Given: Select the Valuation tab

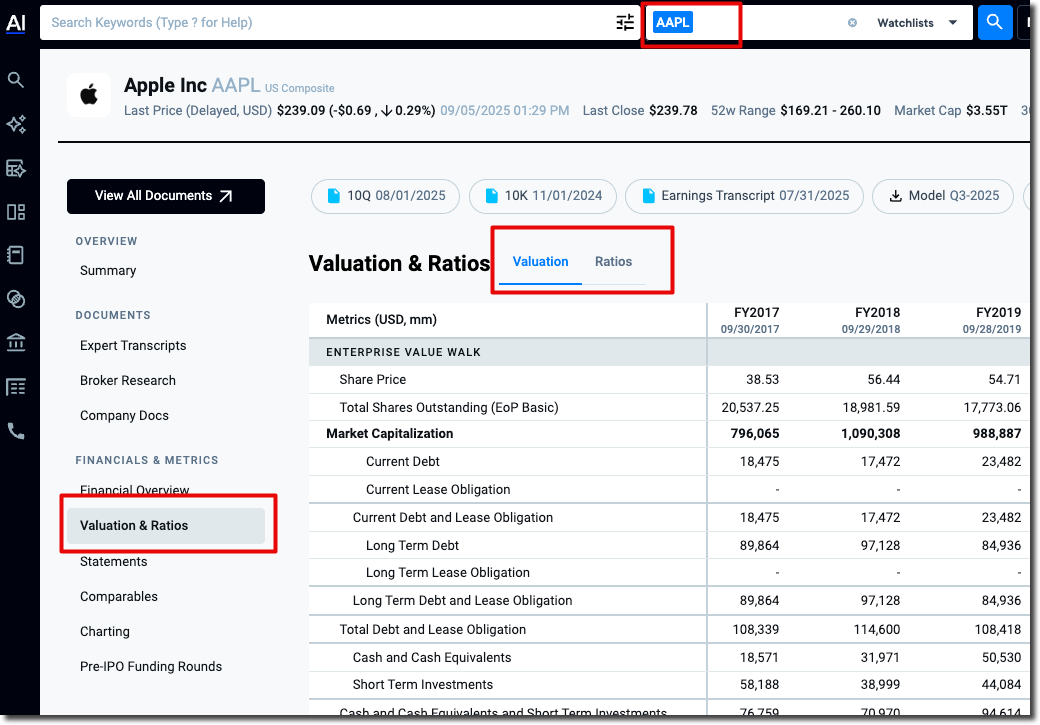Looking at the screenshot, I should point(540,262).
